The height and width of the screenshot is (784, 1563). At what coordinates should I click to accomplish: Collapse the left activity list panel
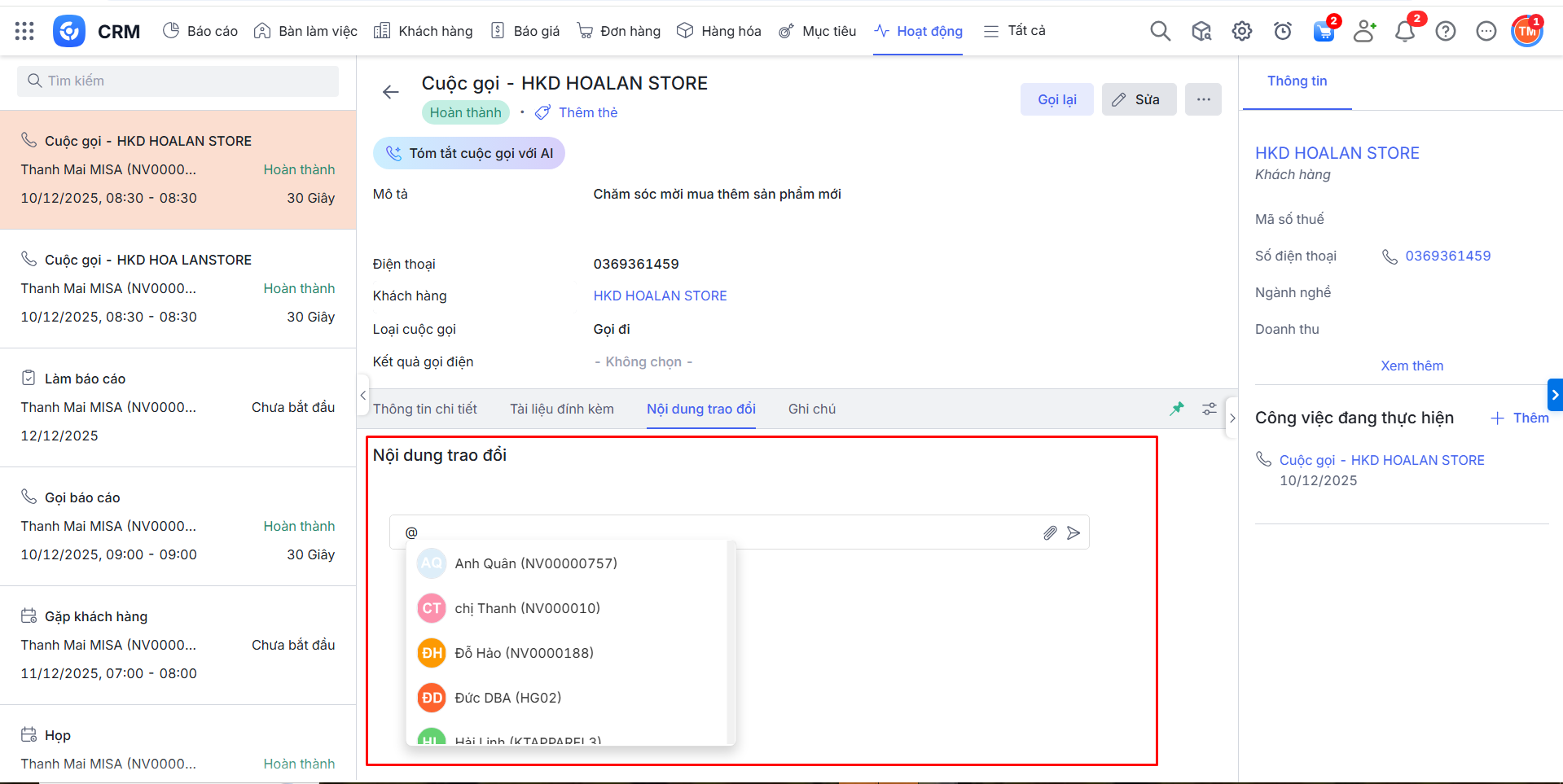[362, 396]
